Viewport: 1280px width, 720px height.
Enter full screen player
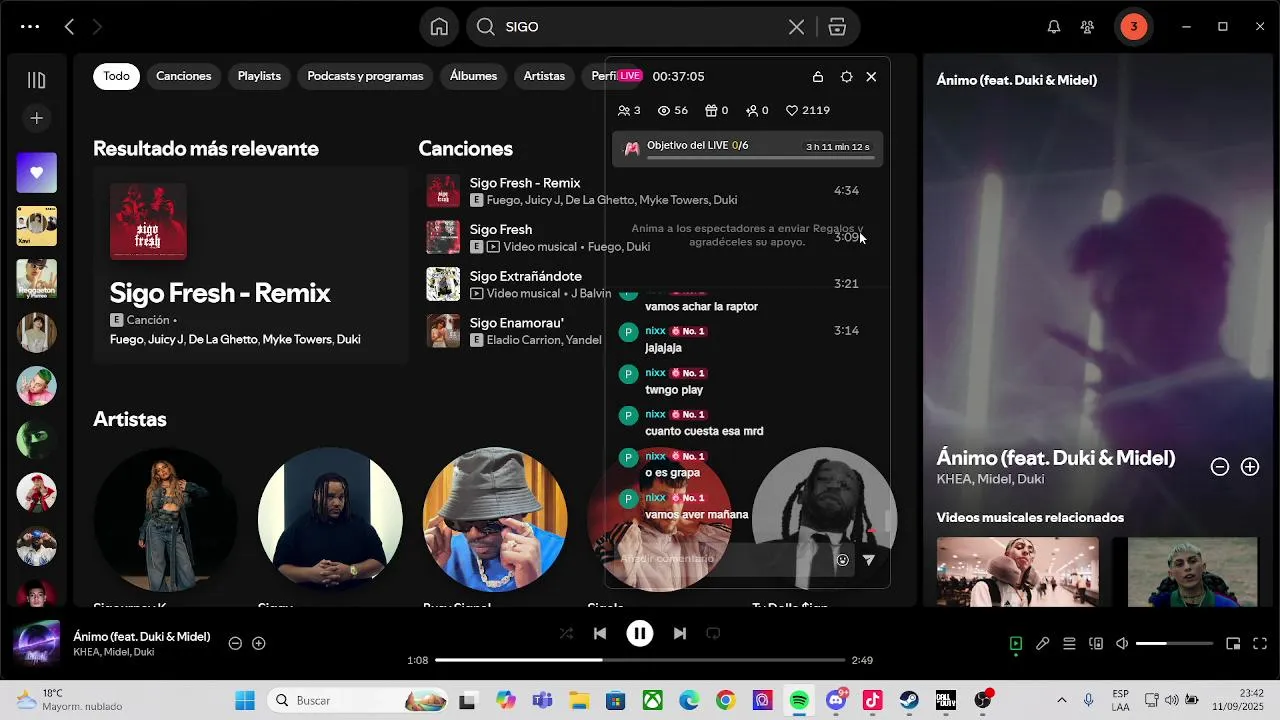pos(1260,644)
